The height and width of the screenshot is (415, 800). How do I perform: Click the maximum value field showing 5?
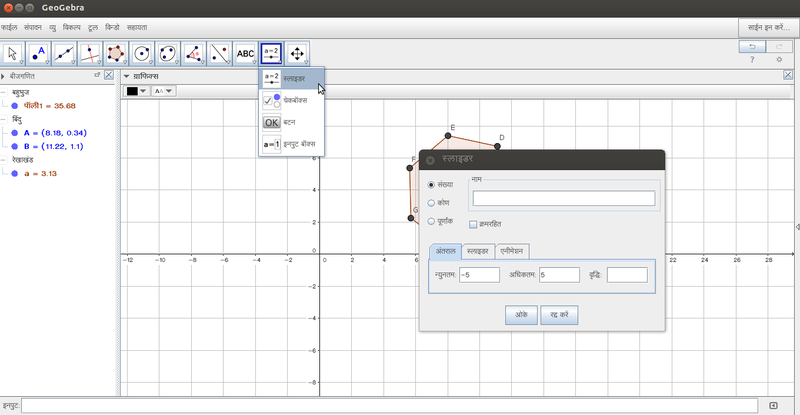[x=559, y=275]
